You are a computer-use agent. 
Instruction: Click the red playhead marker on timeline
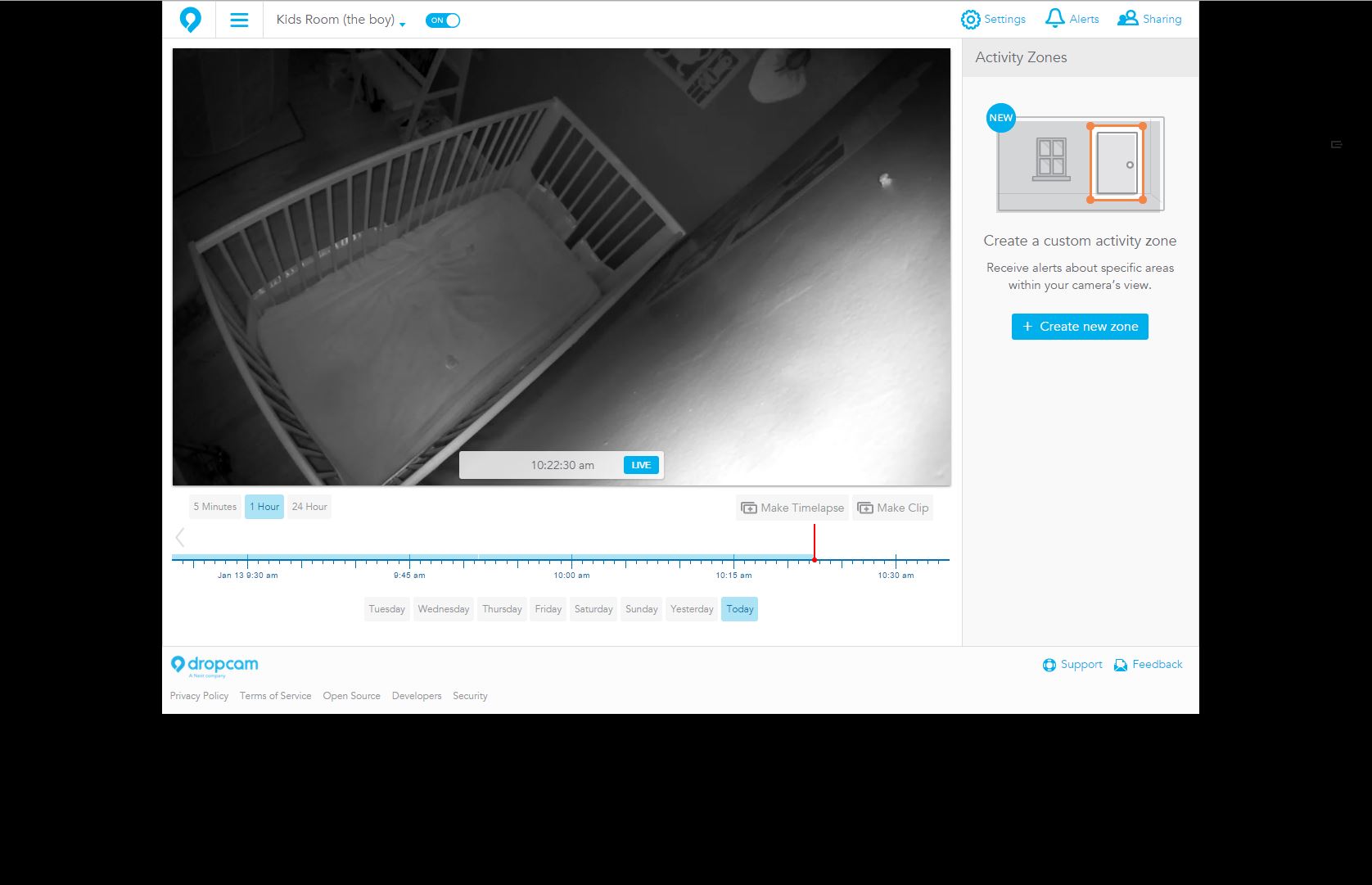815,543
